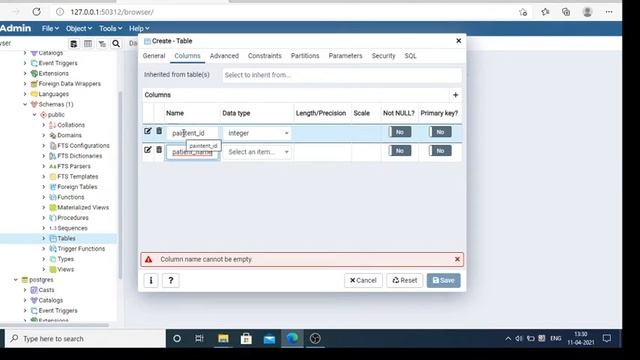Open browser settings ellipsis menu
The image size is (640, 360).
click(x=609, y=12)
